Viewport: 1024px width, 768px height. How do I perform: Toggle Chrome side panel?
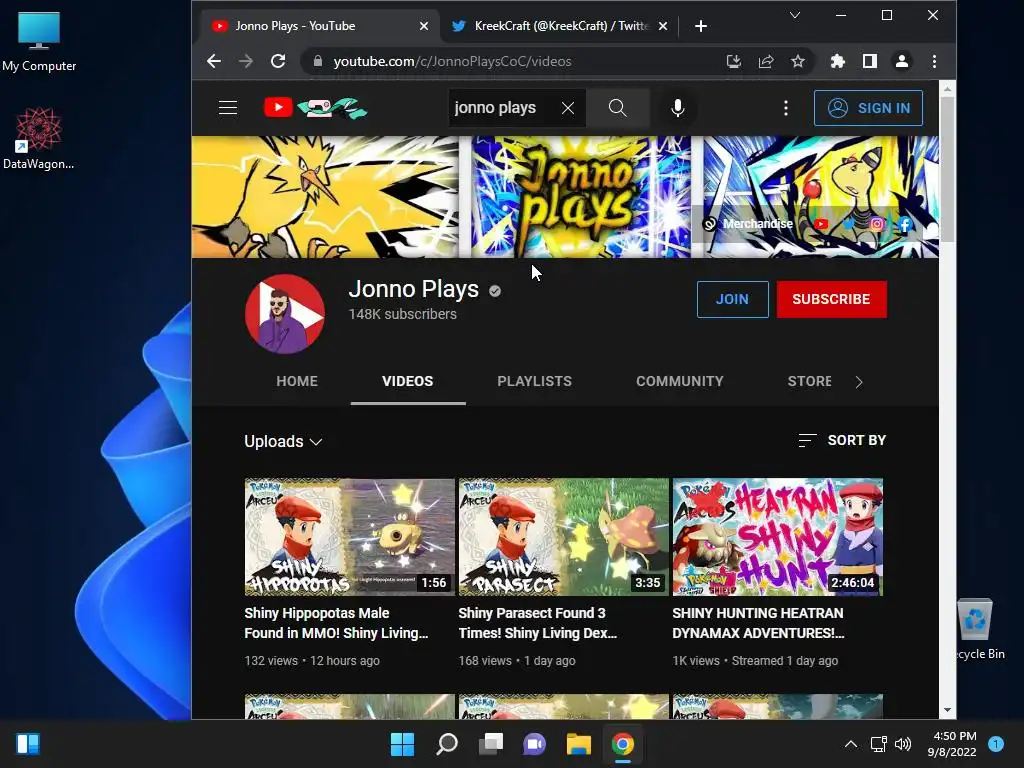click(869, 61)
